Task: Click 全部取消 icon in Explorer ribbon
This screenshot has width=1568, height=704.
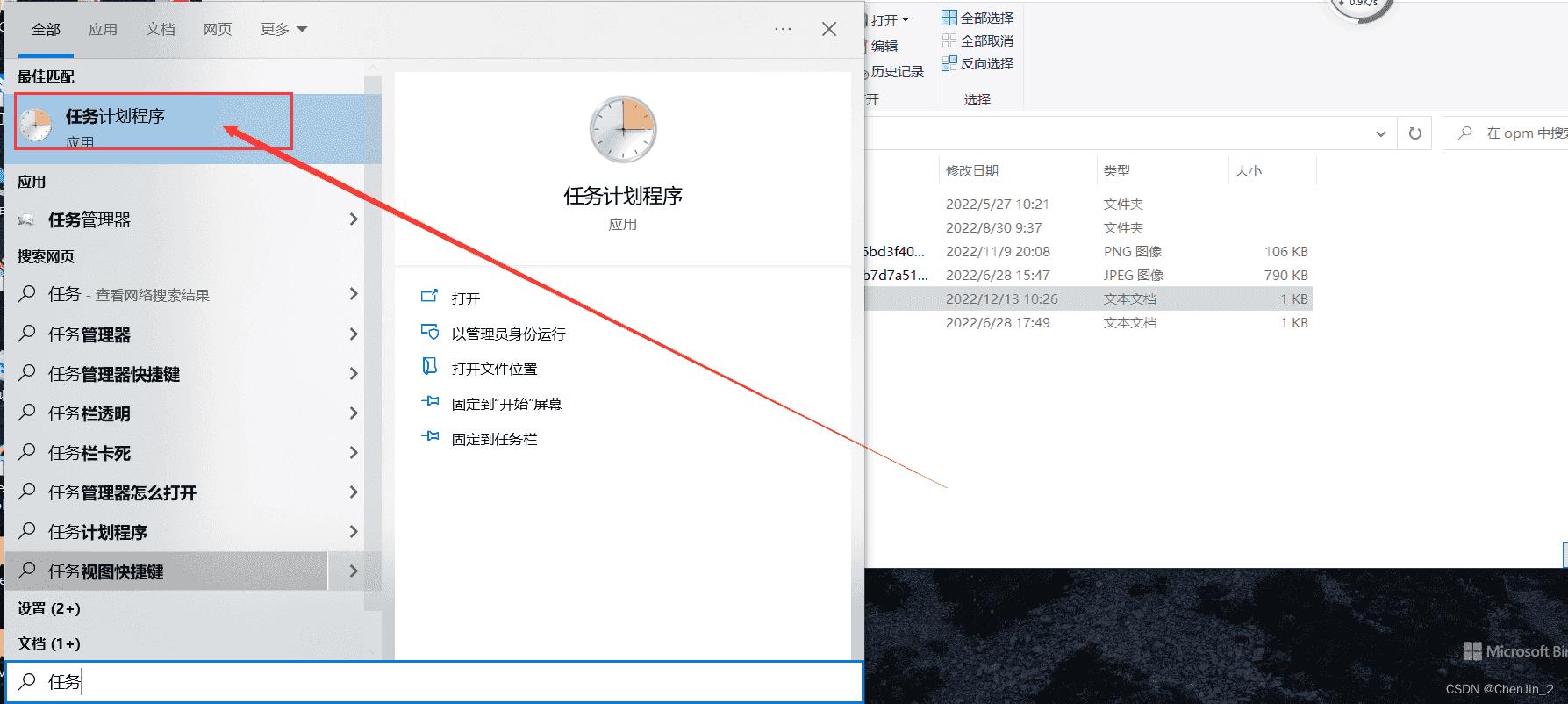Action: 949,40
